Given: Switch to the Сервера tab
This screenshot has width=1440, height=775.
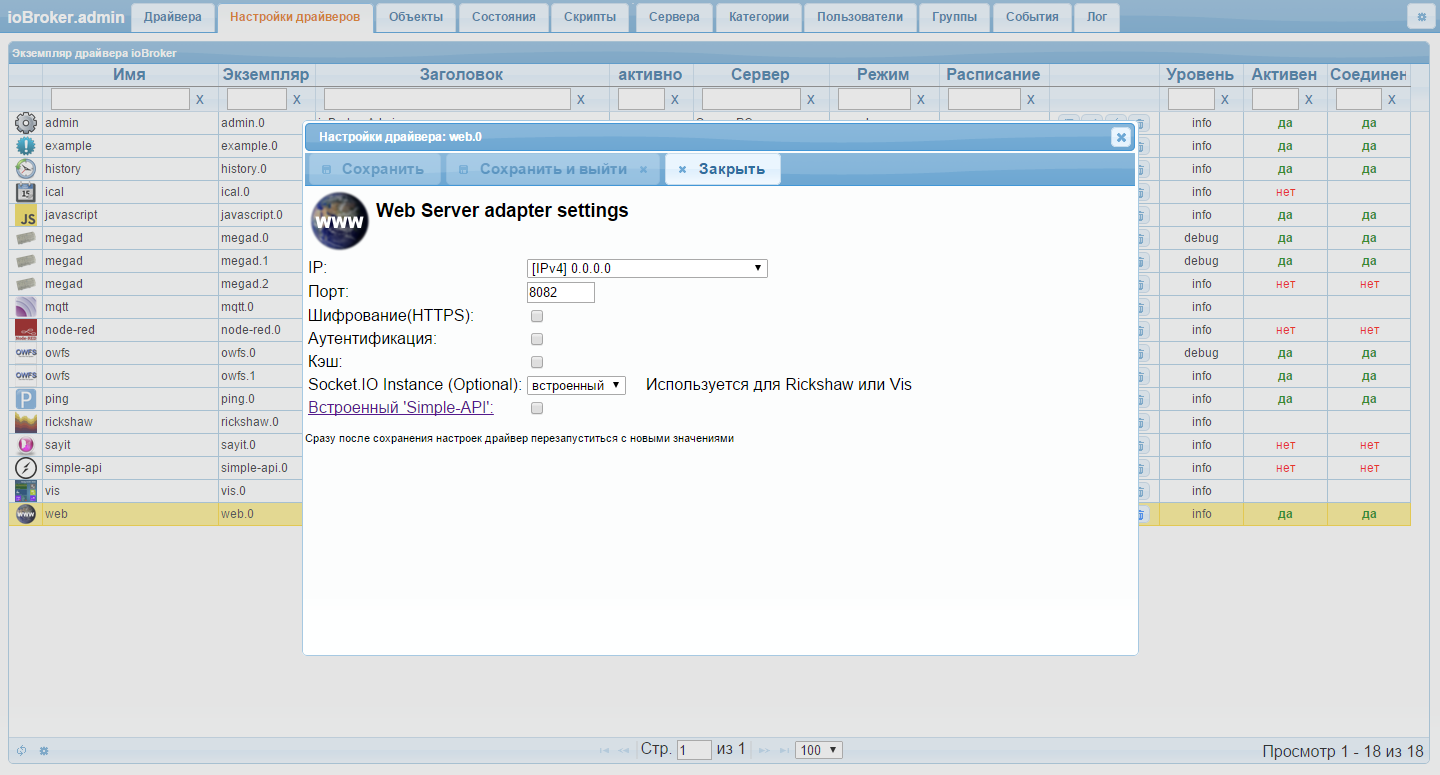Looking at the screenshot, I should tap(674, 17).
